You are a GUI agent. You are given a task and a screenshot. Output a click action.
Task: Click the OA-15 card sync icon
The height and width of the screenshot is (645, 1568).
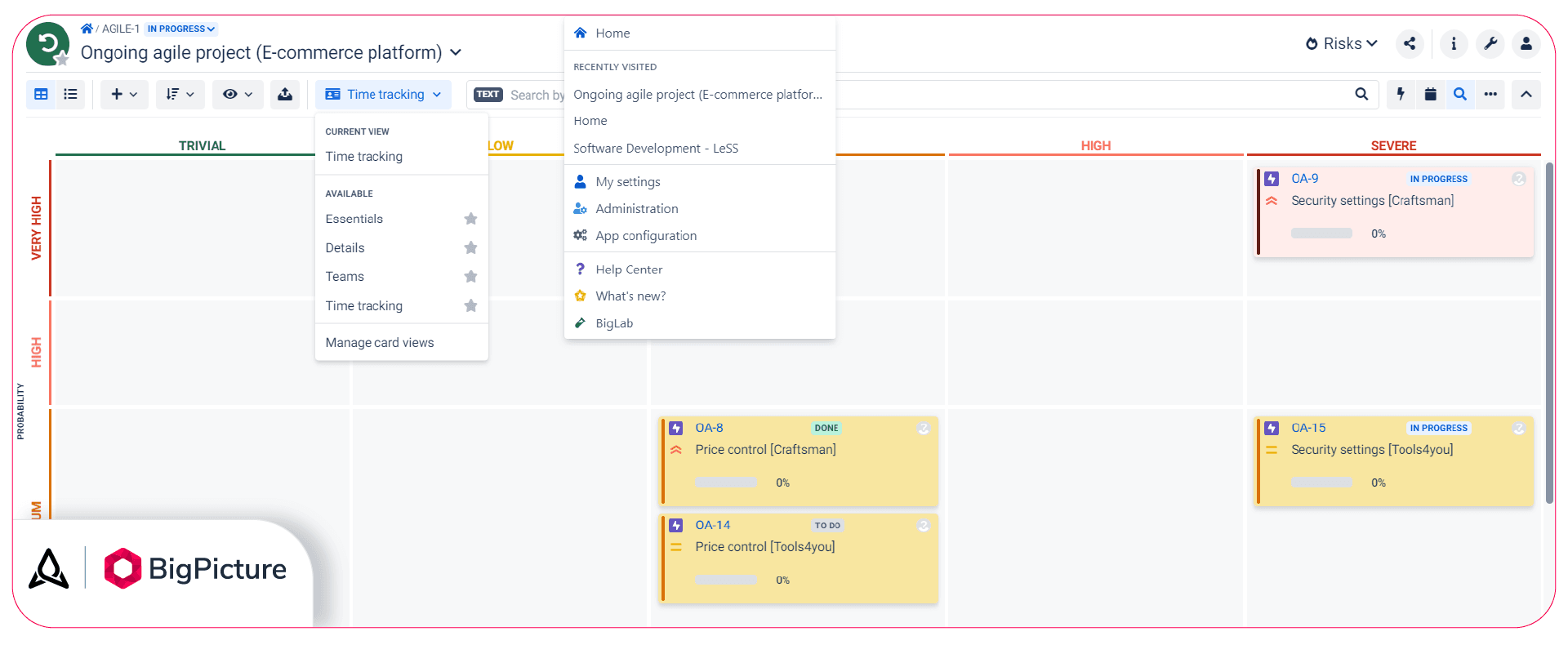1519,428
